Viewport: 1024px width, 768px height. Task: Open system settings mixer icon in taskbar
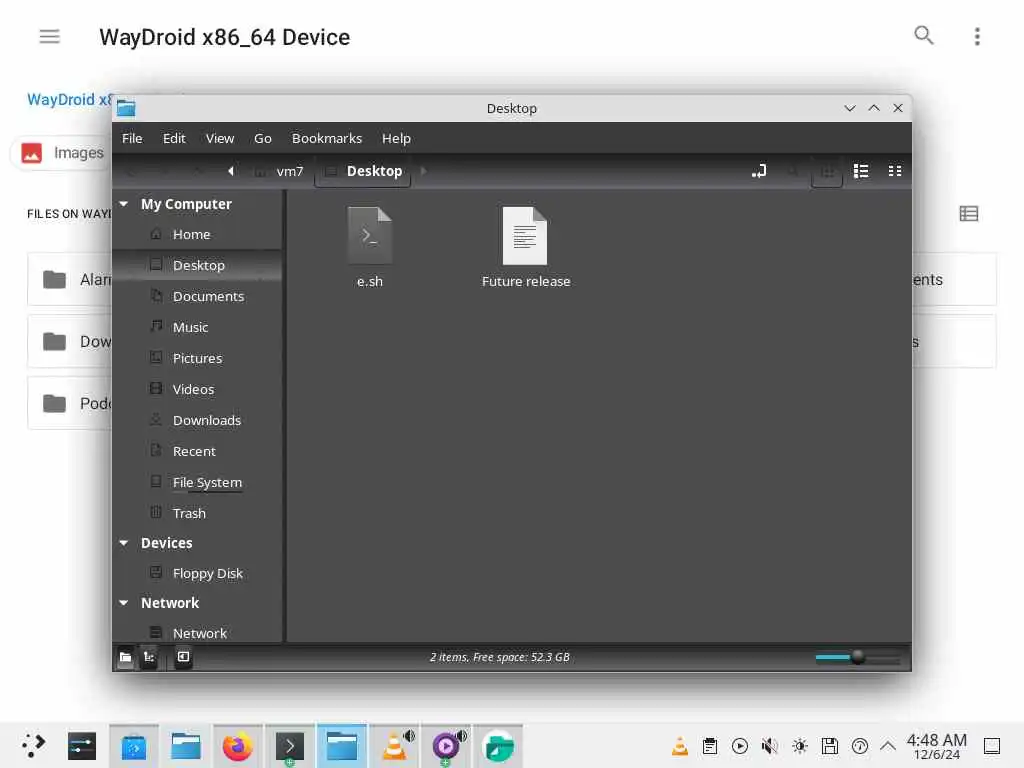pos(82,746)
